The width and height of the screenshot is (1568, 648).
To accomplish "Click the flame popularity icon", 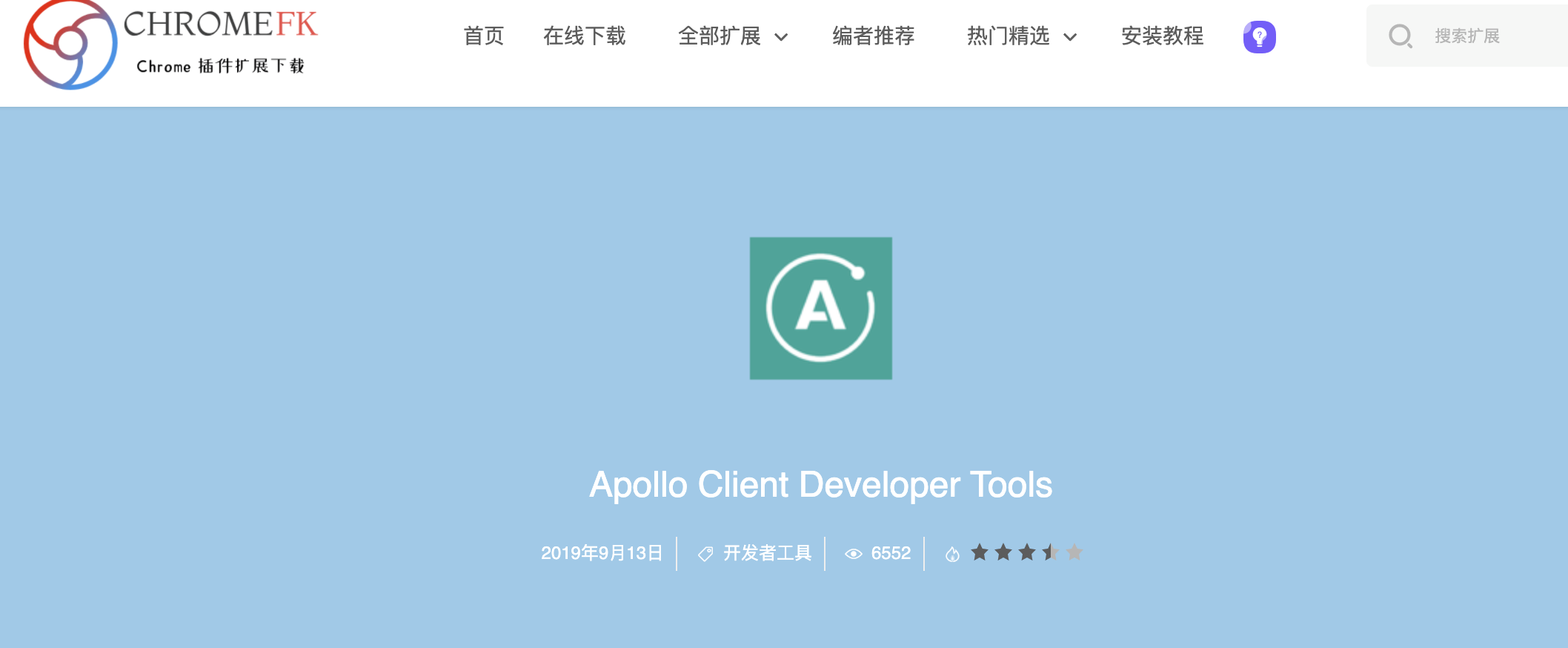I will [x=952, y=554].
